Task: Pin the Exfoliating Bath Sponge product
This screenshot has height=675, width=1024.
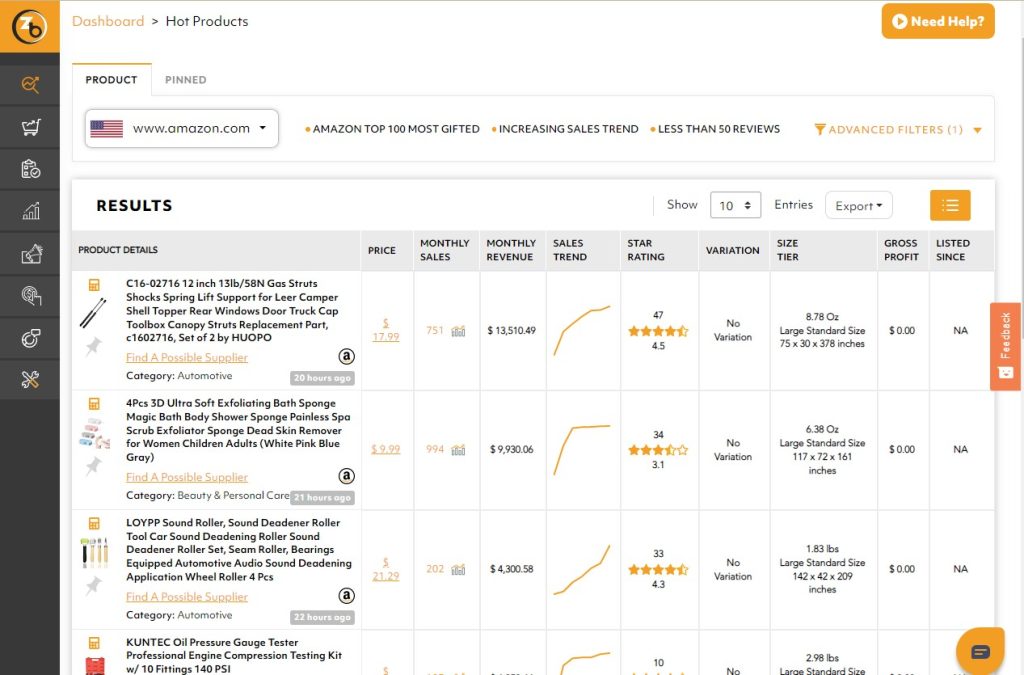Action: tap(94, 466)
